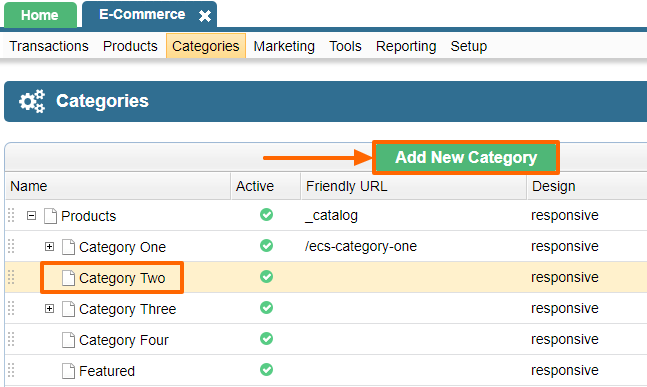Image resolution: width=647 pixels, height=387 pixels.
Task: Grab the drag handle on Products row
Action: coord(11,215)
